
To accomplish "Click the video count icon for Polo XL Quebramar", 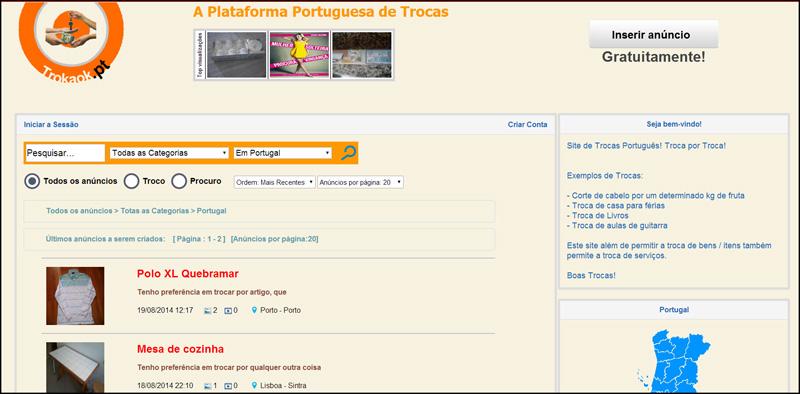I will (x=228, y=310).
